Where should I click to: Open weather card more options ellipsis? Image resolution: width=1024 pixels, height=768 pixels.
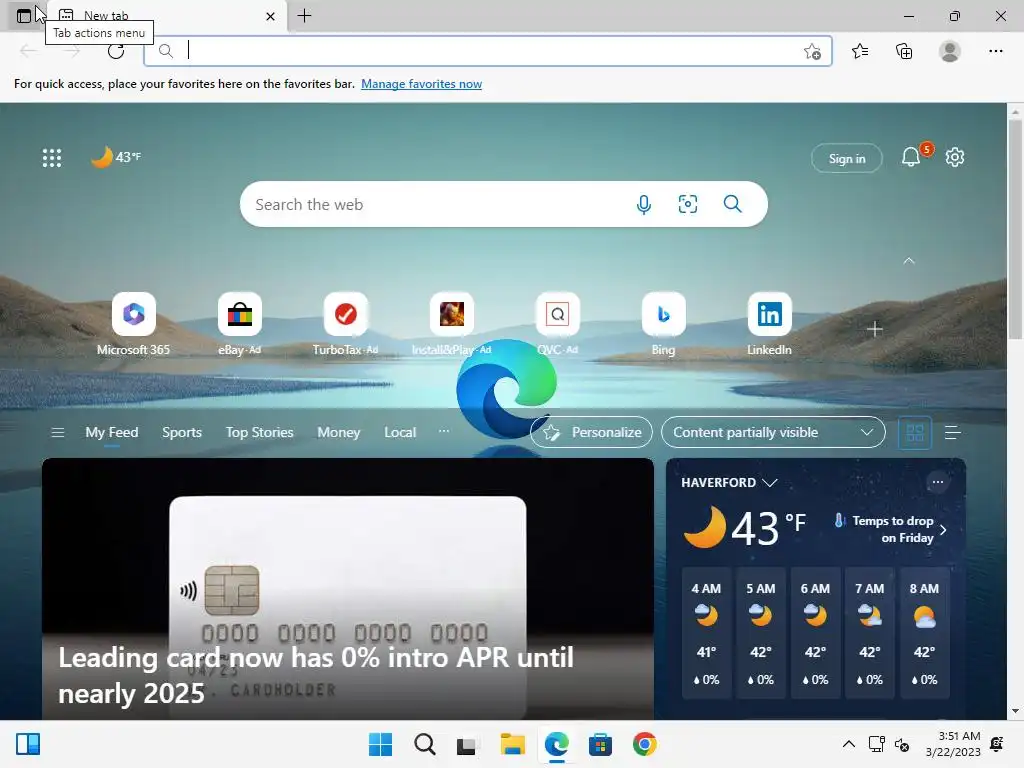[938, 482]
